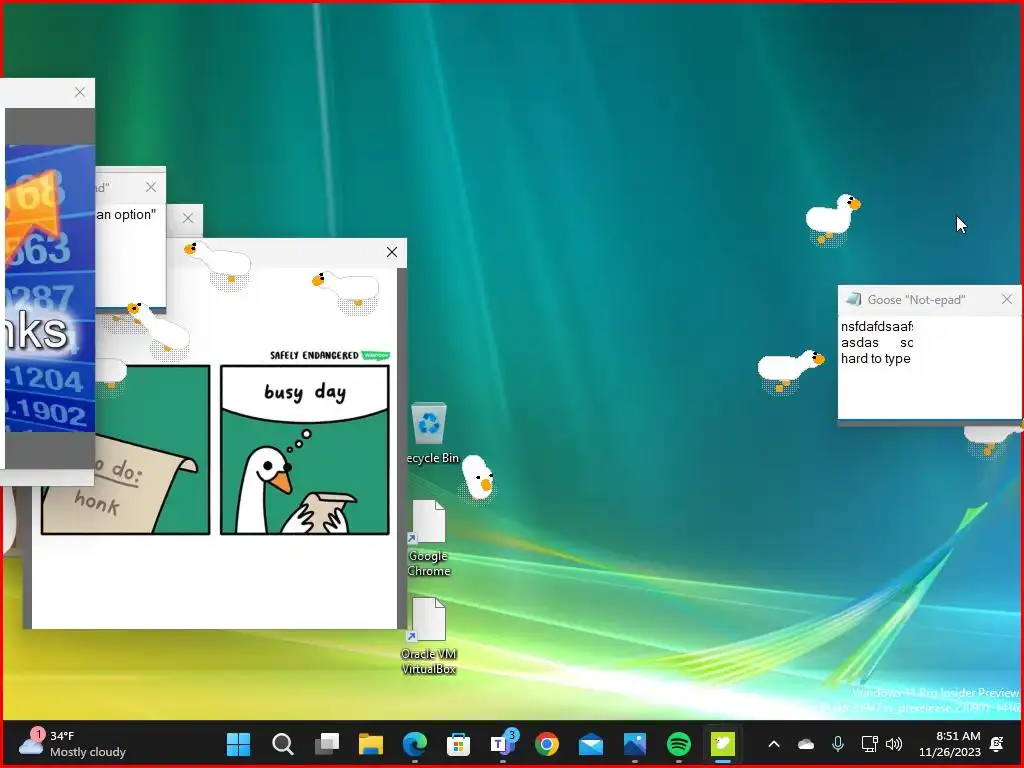The height and width of the screenshot is (768, 1024).
Task: Click the goose left of the Not-epad window
Action: (790, 370)
